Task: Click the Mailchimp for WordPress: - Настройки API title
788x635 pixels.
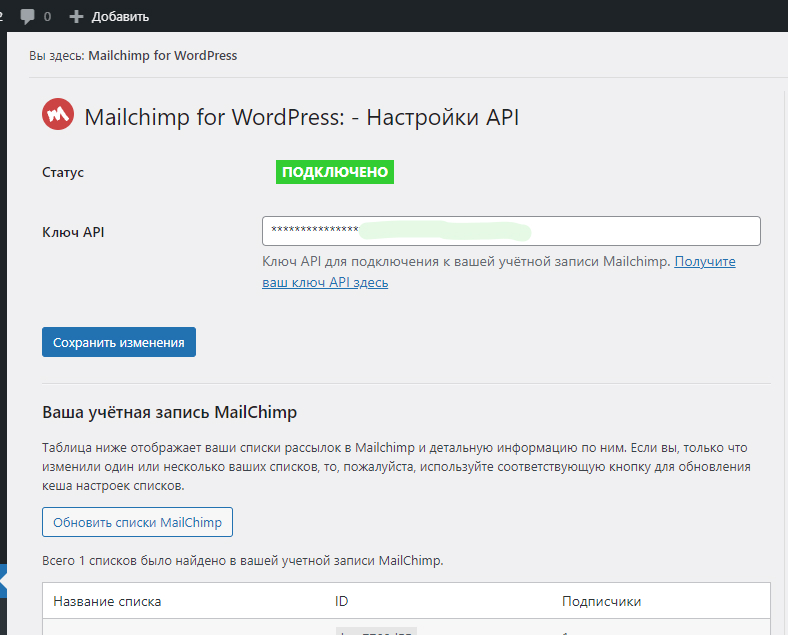Action: (x=302, y=117)
